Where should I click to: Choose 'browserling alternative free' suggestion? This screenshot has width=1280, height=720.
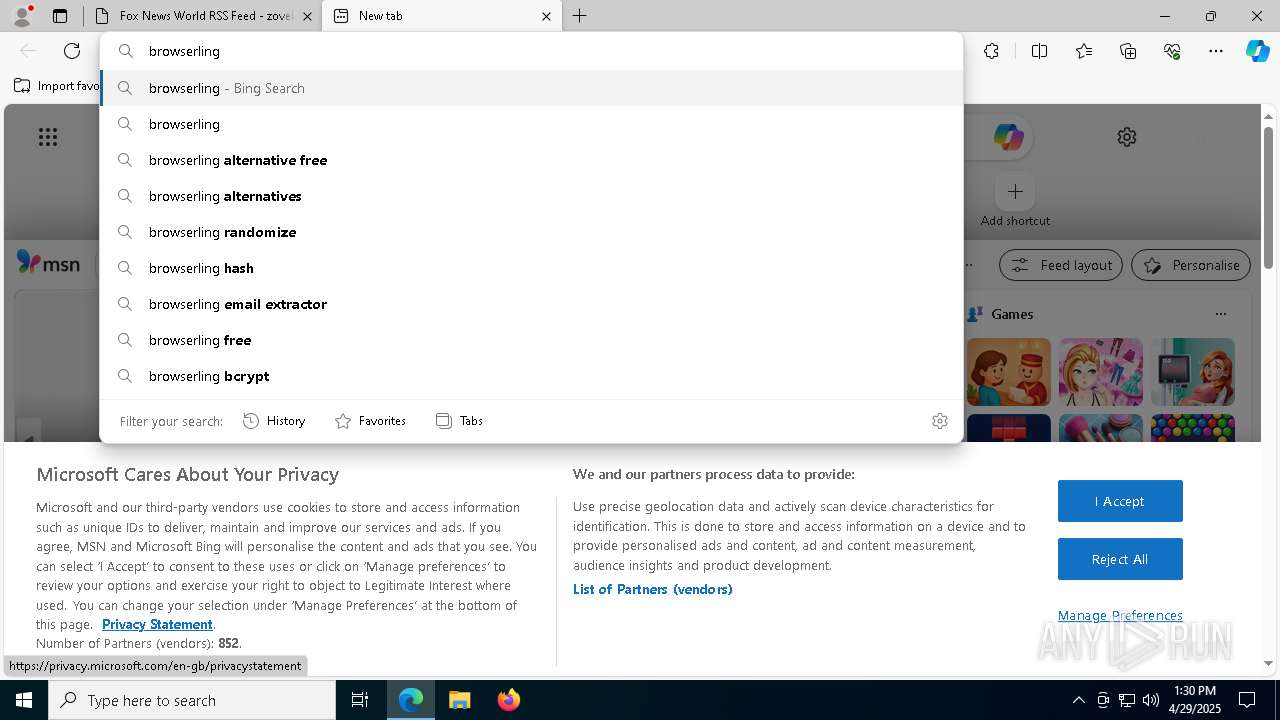click(x=531, y=160)
